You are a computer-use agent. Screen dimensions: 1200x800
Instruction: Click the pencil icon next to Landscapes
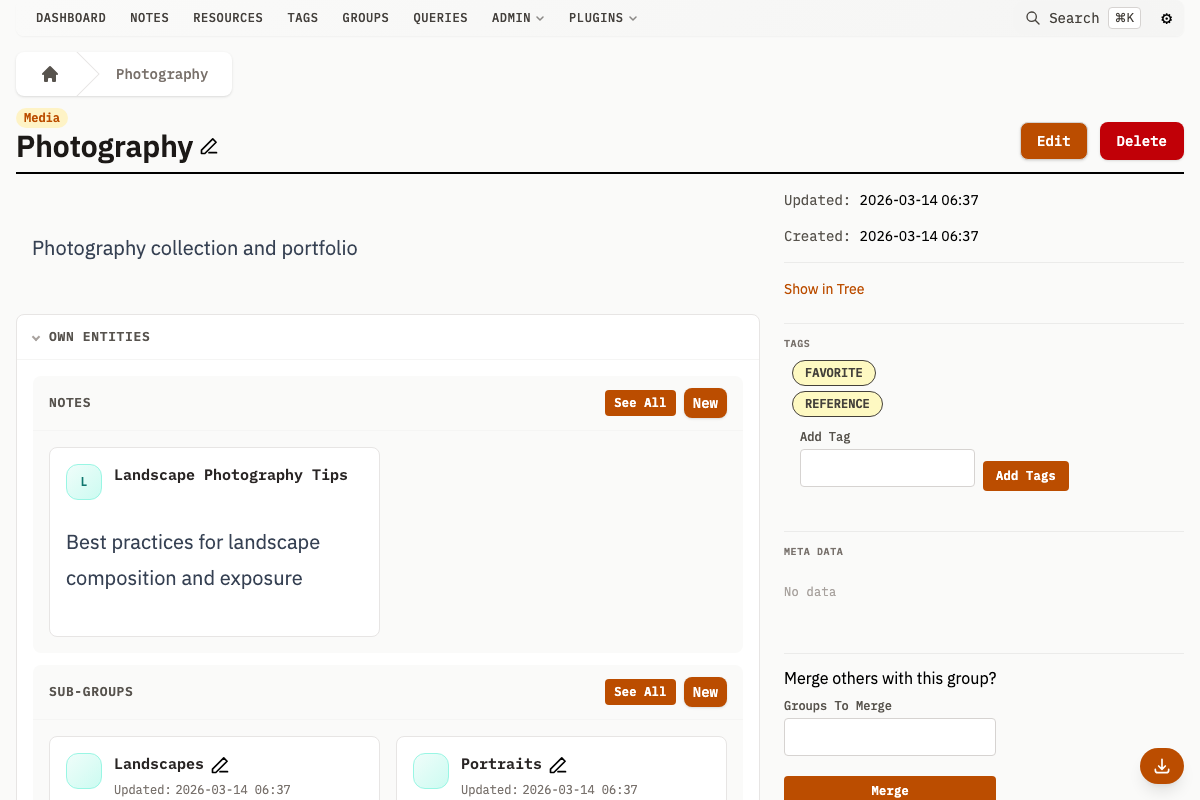point(220,764)
